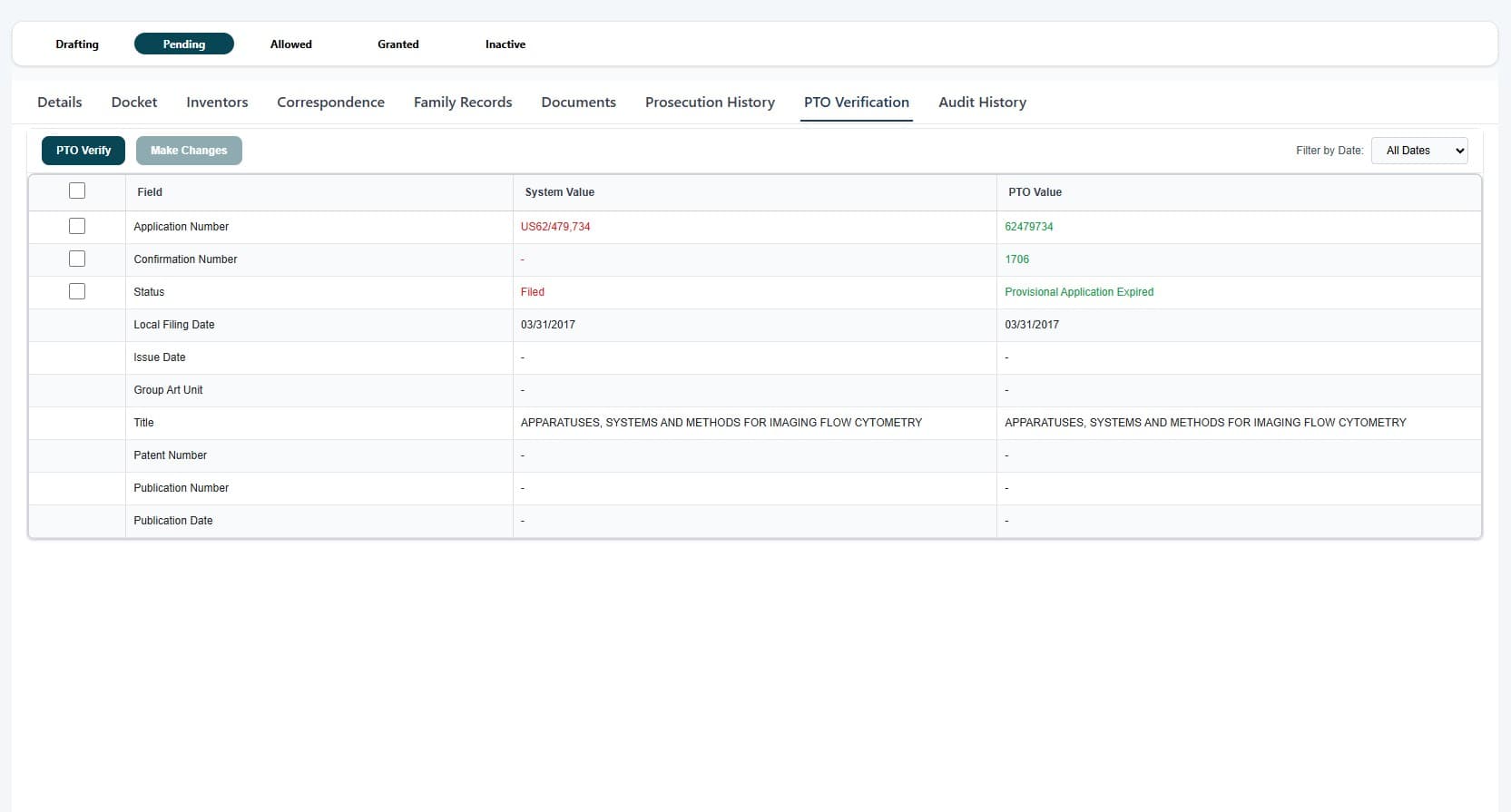Click the Make Changes button
This screenshot has width=1511, height=812.
pos(189,151)
